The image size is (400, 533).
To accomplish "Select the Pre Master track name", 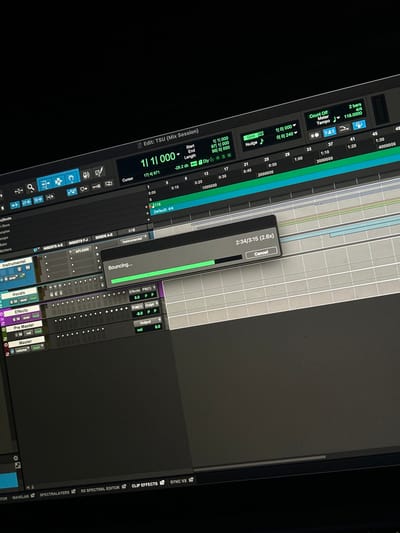I will pos(24,327).
